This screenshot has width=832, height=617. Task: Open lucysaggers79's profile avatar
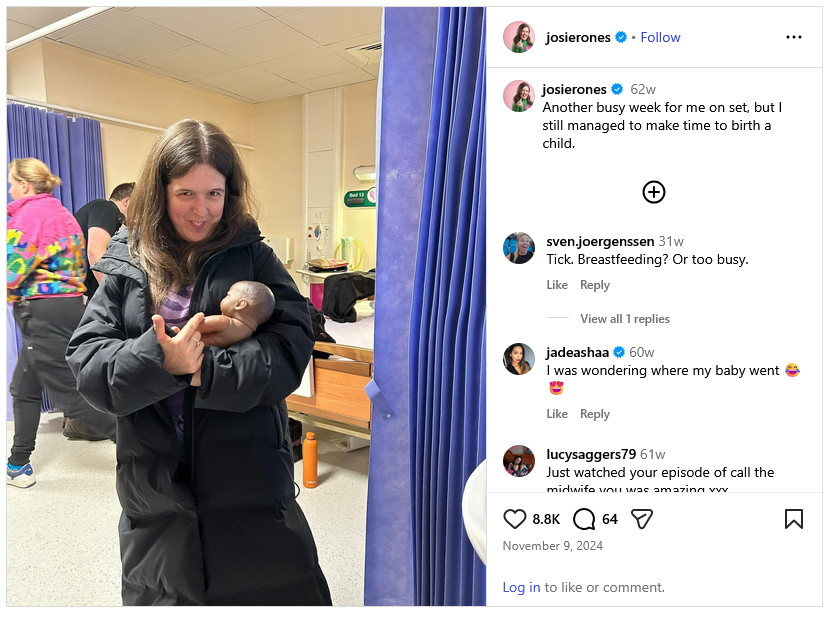519,460
